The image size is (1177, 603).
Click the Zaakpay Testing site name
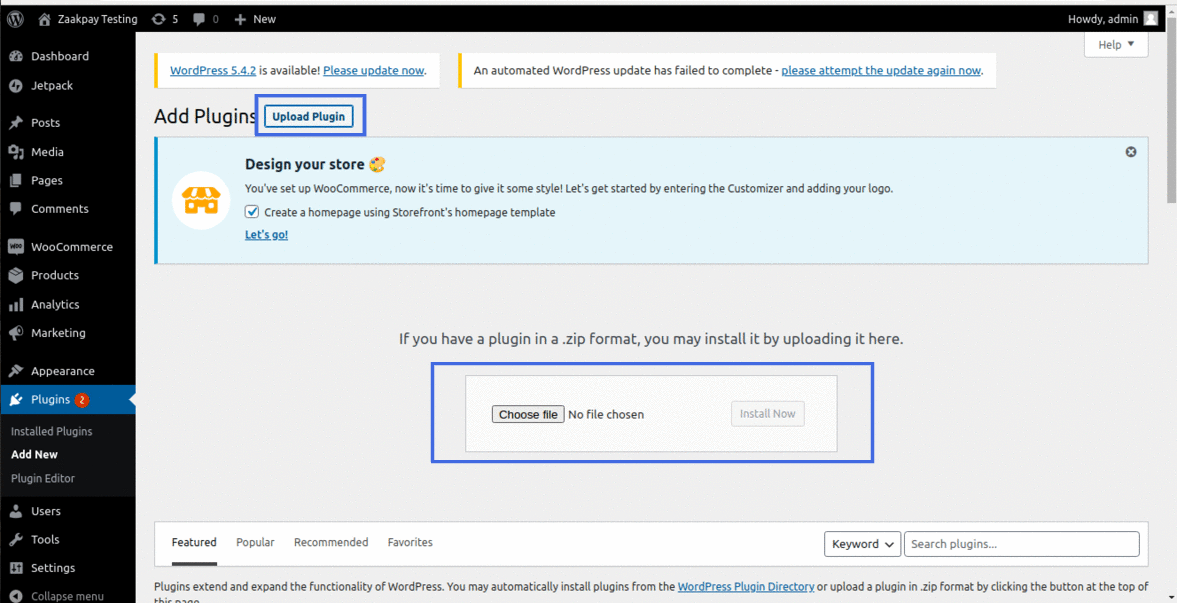click(98, 20)
